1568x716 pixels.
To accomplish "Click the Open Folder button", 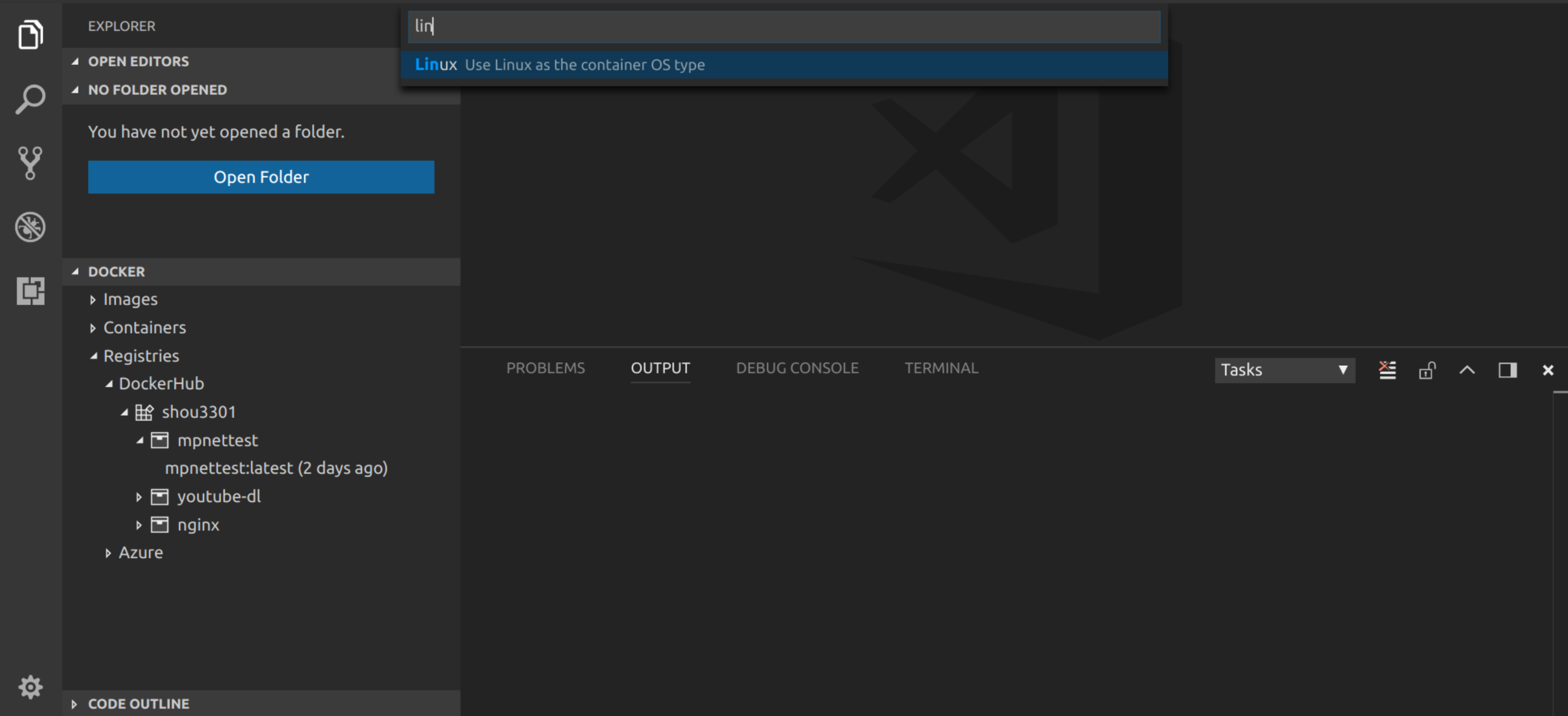I will click(260, 177).
